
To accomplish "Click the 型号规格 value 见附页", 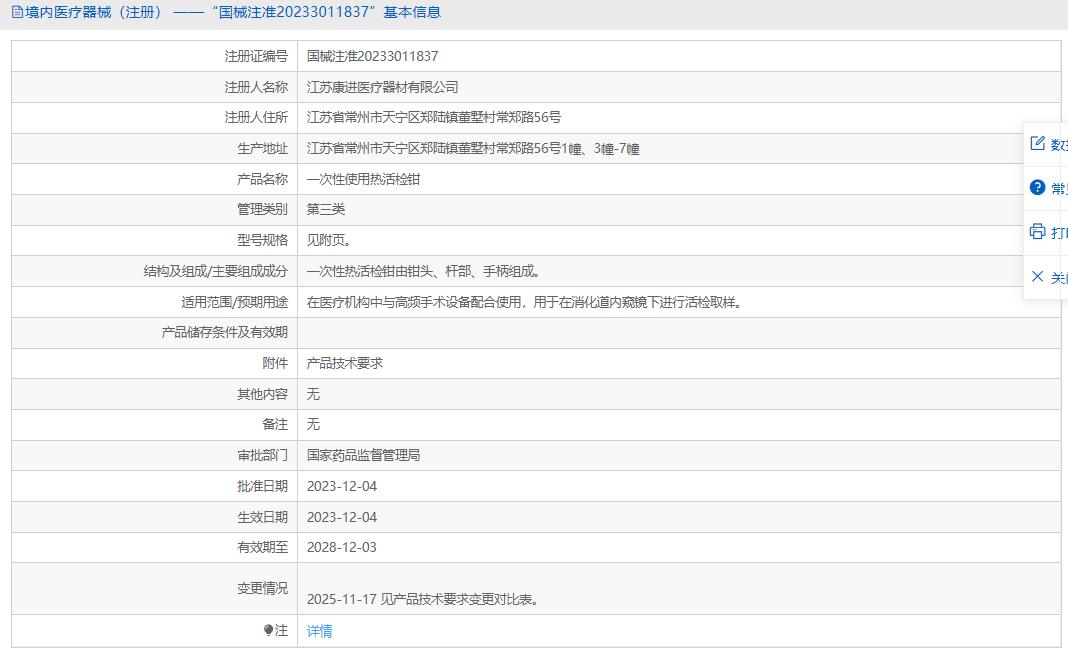I will point(329,241).
